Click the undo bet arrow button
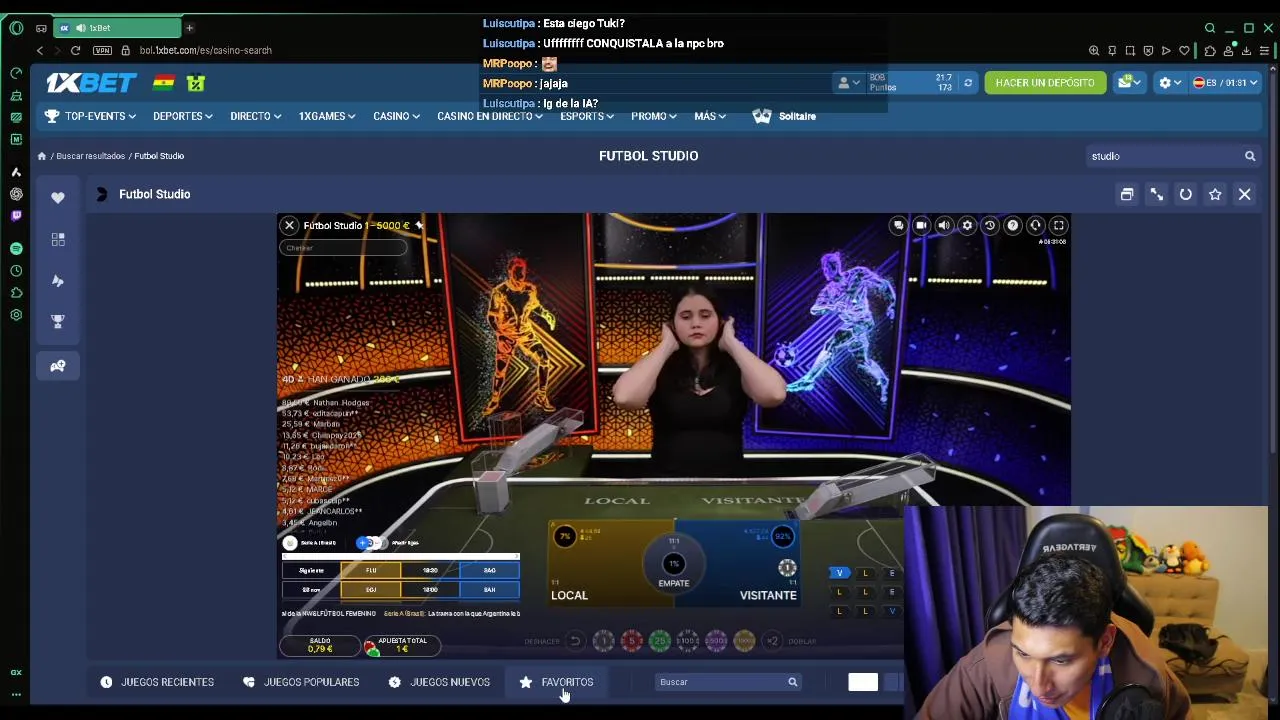This screenshot has width=1280, height=720. pos(575,641)
